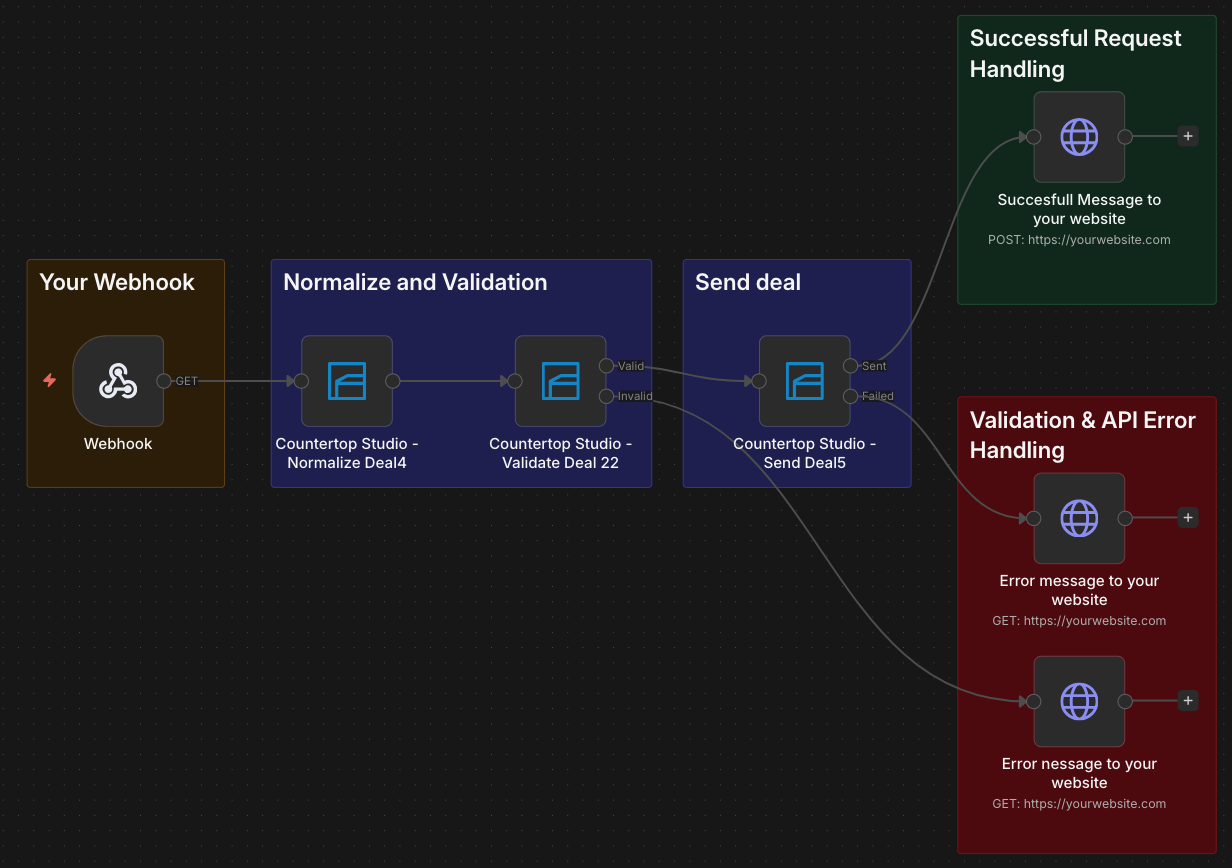The image size is (1232, 868).
Task: Select the 'Normalize and Validation' sticky note heading
Action: pos(415,282)
